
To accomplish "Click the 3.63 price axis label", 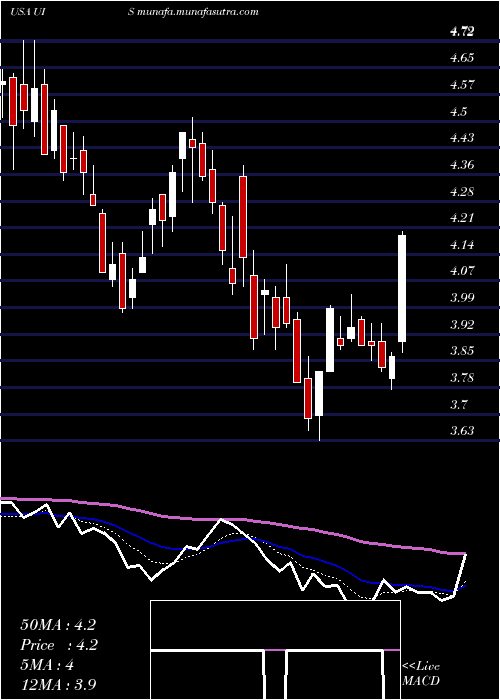I will pyautogui.click(x=462, y=430).
